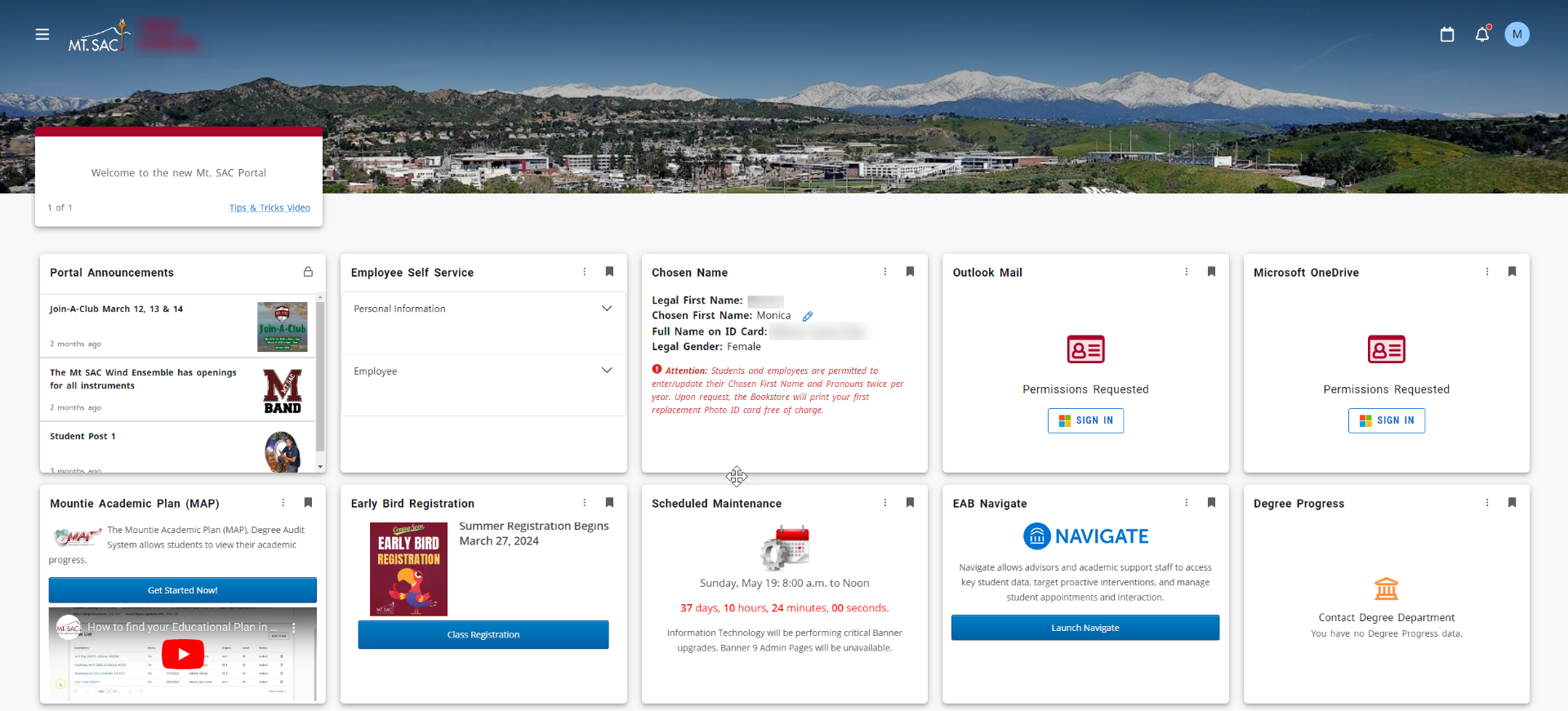Launch Navigate
The width and height of the screenshot is (1568, 711).
[x=1085, y=628]
